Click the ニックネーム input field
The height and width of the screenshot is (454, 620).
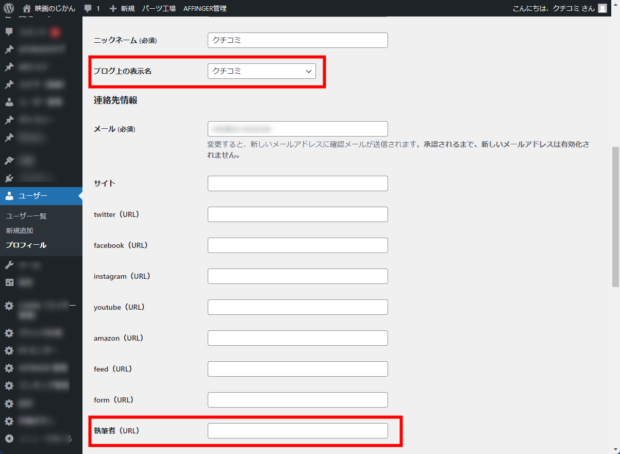297,40
